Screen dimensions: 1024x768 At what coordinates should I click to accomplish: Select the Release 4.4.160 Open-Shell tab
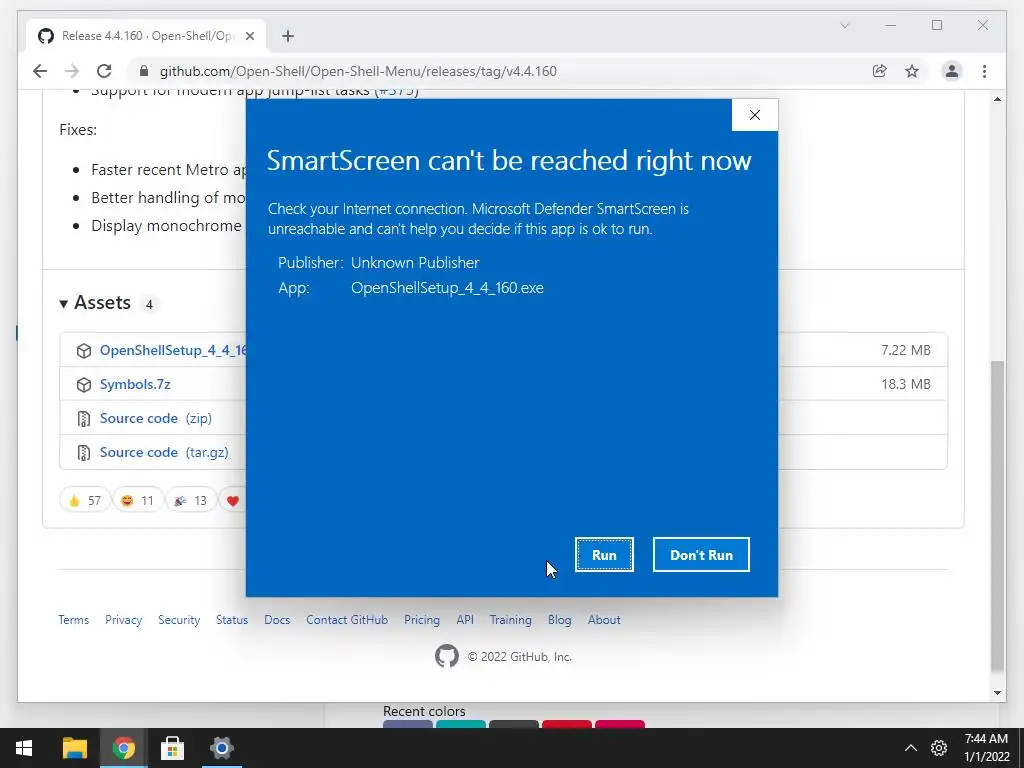pos(146,36)
